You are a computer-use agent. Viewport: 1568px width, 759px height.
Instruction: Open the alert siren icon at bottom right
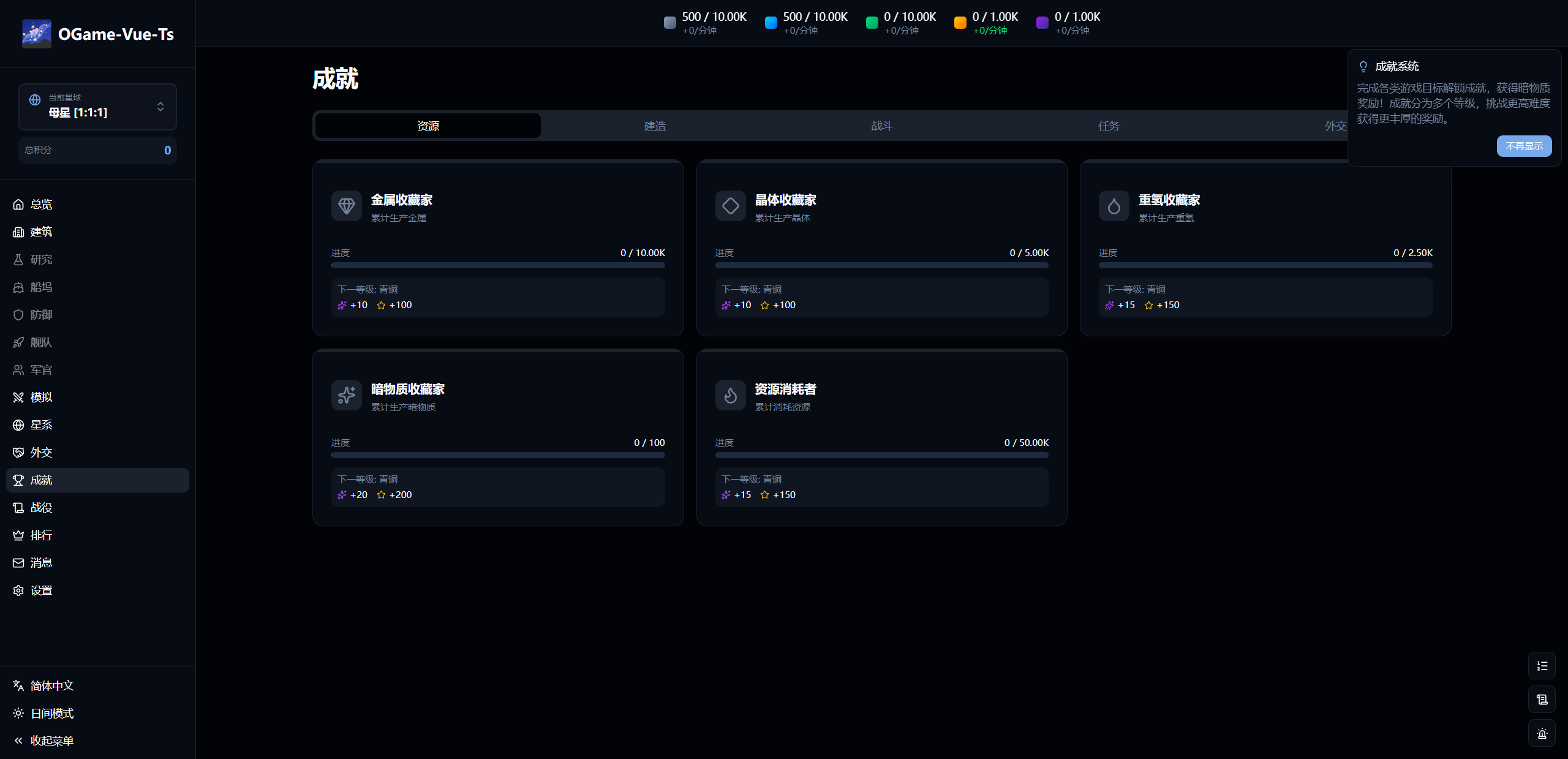(1542, 733)
